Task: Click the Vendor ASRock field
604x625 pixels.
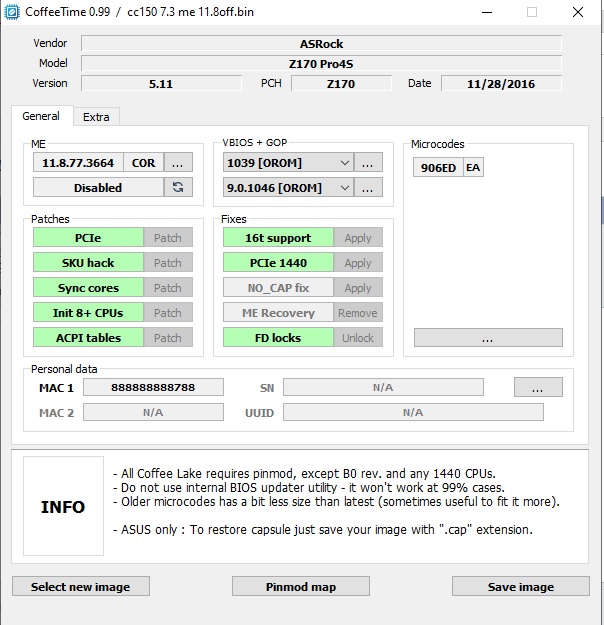Action: [x=321, y=43]
